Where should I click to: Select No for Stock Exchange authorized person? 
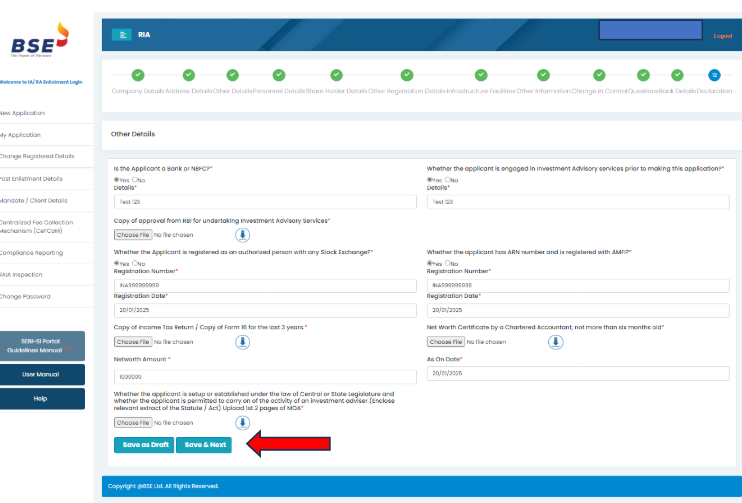click(x=137, y=263)
